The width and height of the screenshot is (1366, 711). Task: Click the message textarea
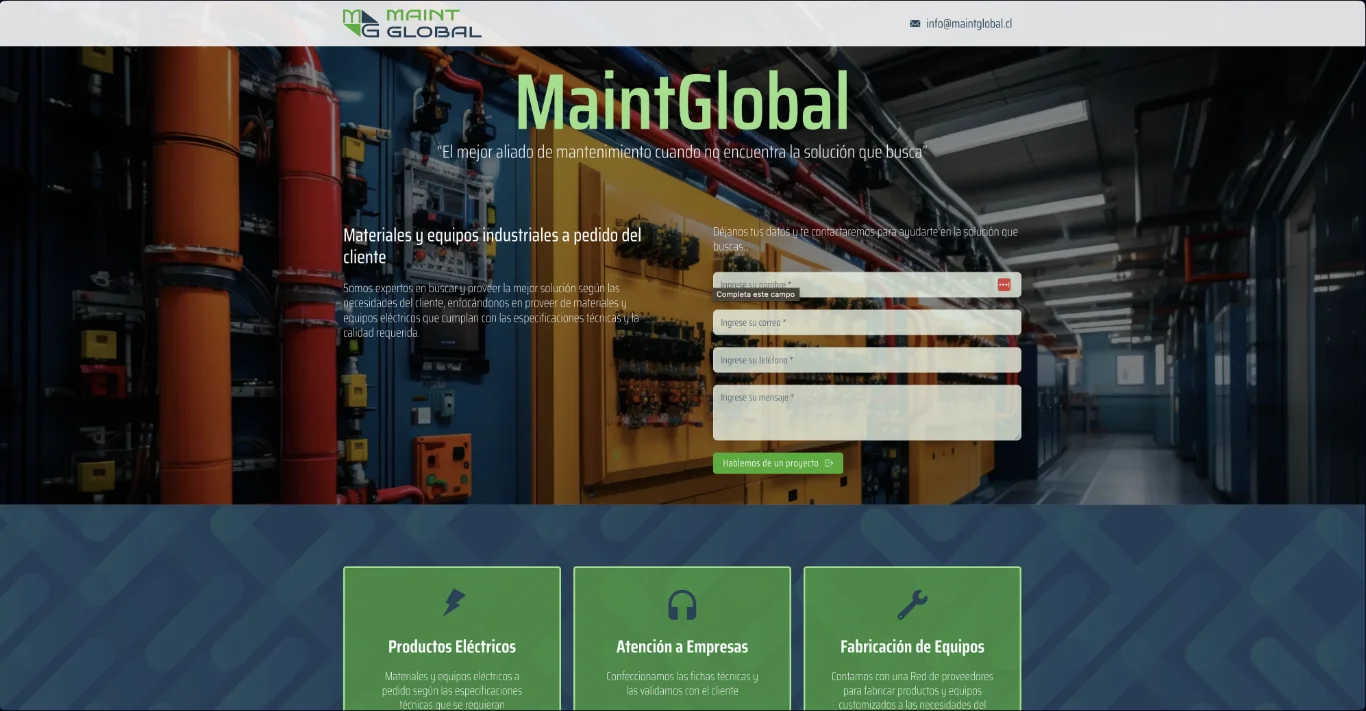click(867, 413)
